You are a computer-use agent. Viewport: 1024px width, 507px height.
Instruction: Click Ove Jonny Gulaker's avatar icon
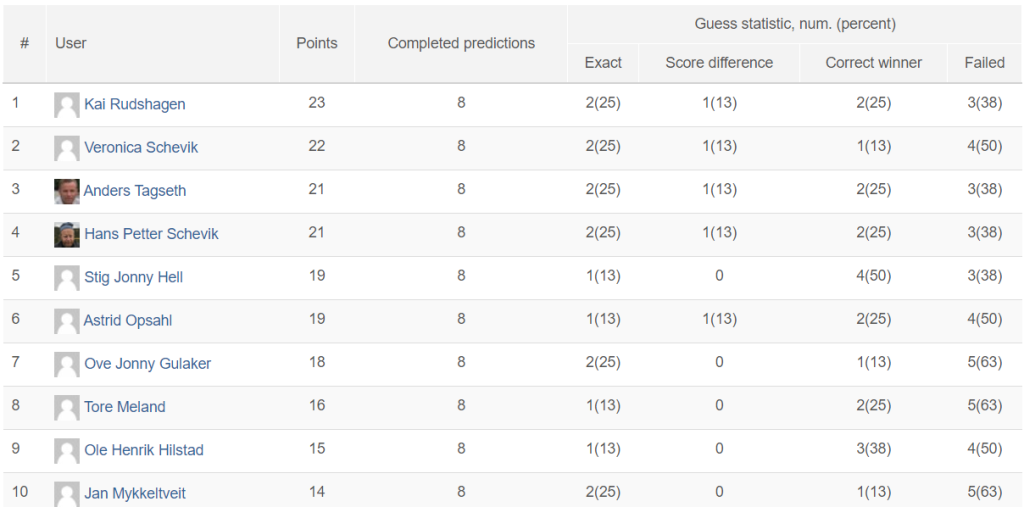[x=67, y=364]
